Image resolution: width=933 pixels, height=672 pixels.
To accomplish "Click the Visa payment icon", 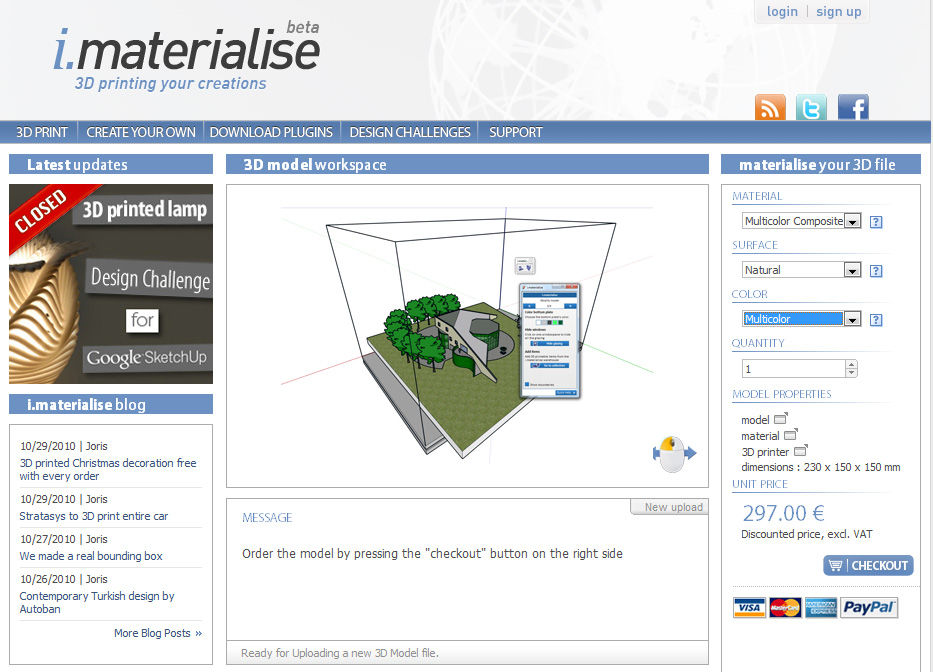I will point(749,608).
